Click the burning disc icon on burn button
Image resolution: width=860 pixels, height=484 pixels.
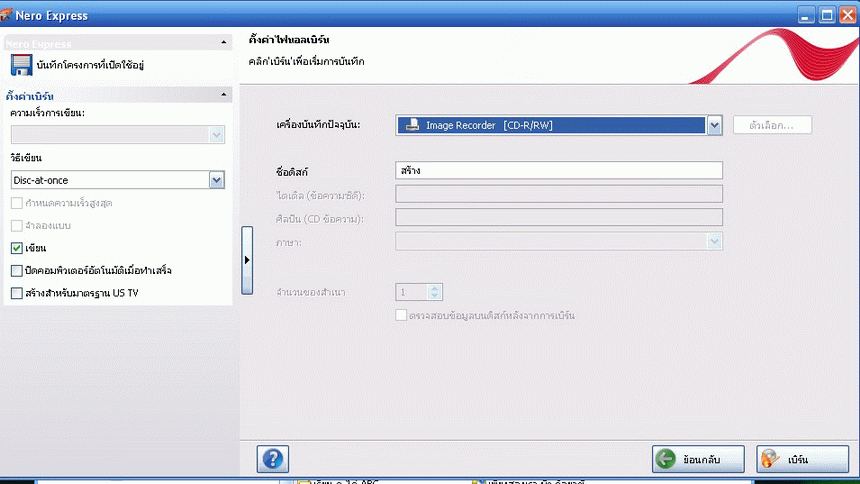point(771,459)
